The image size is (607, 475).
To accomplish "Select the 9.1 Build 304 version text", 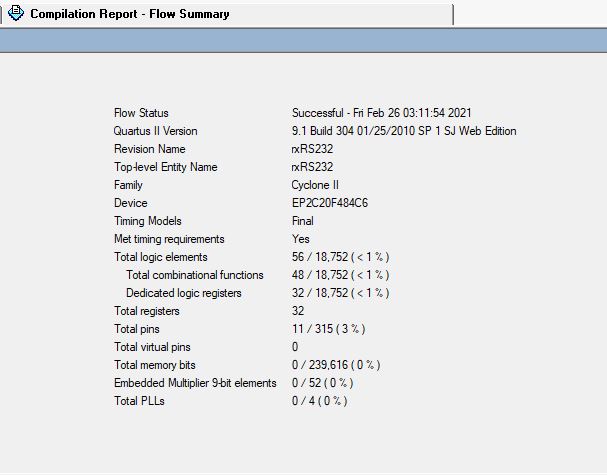I will click(404, 131).
